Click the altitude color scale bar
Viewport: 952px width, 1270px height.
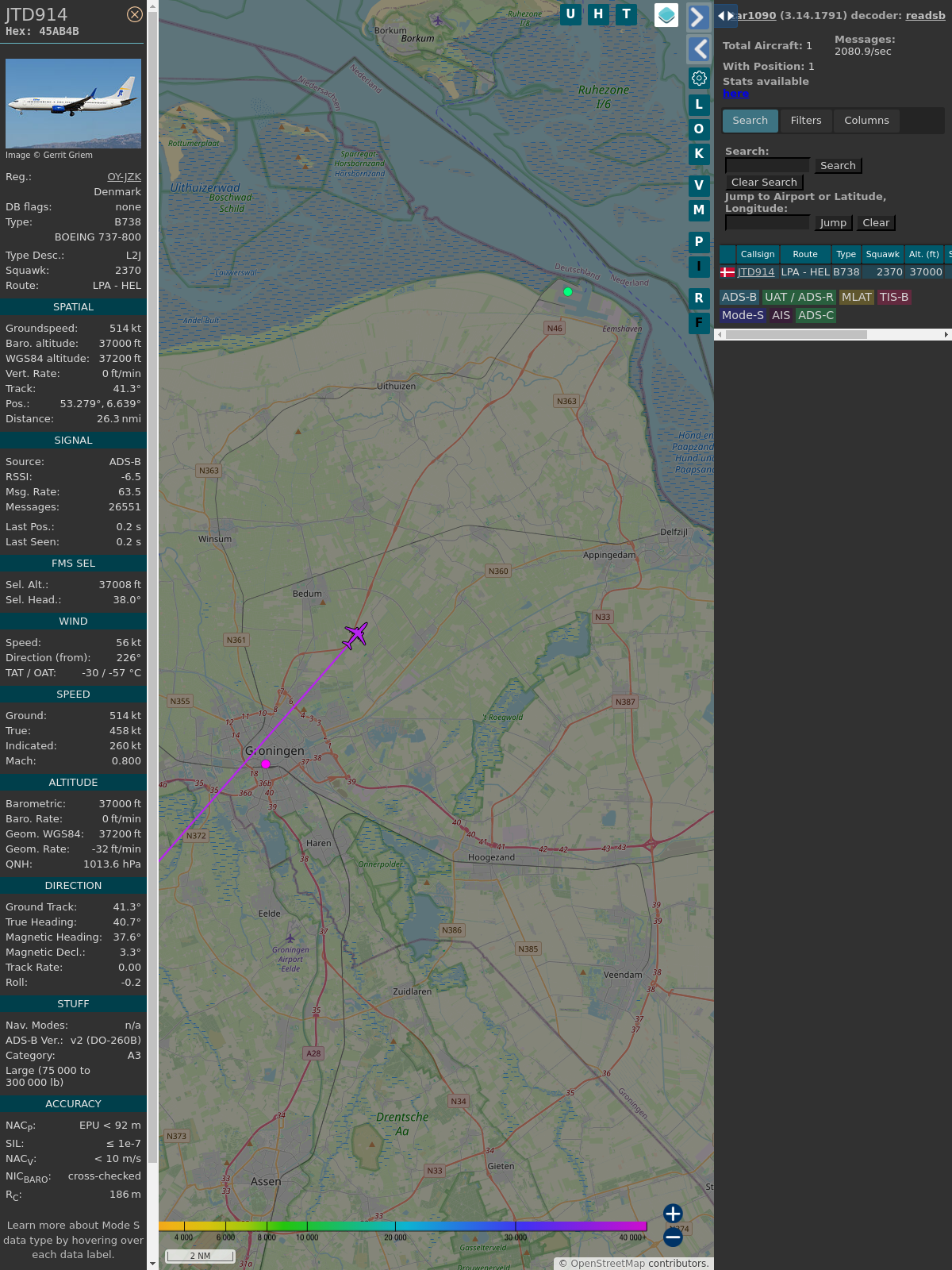[x=403, y=1226]
